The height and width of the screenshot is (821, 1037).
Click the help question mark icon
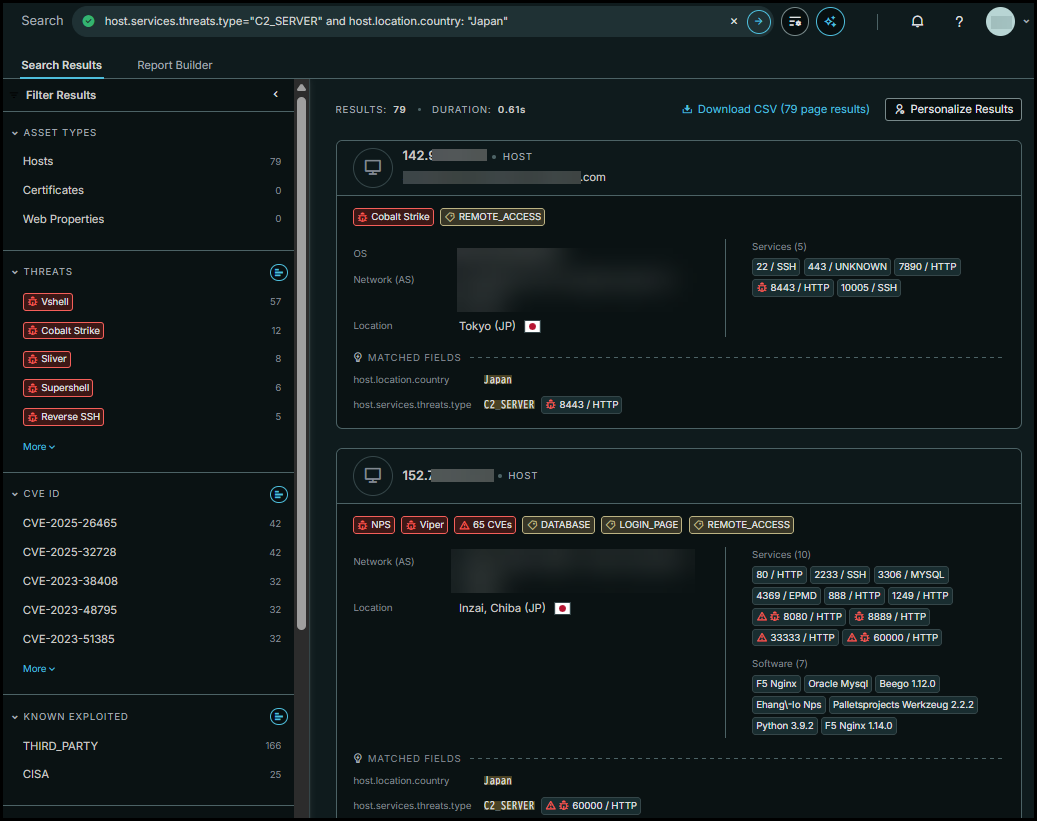click(959, 22)
